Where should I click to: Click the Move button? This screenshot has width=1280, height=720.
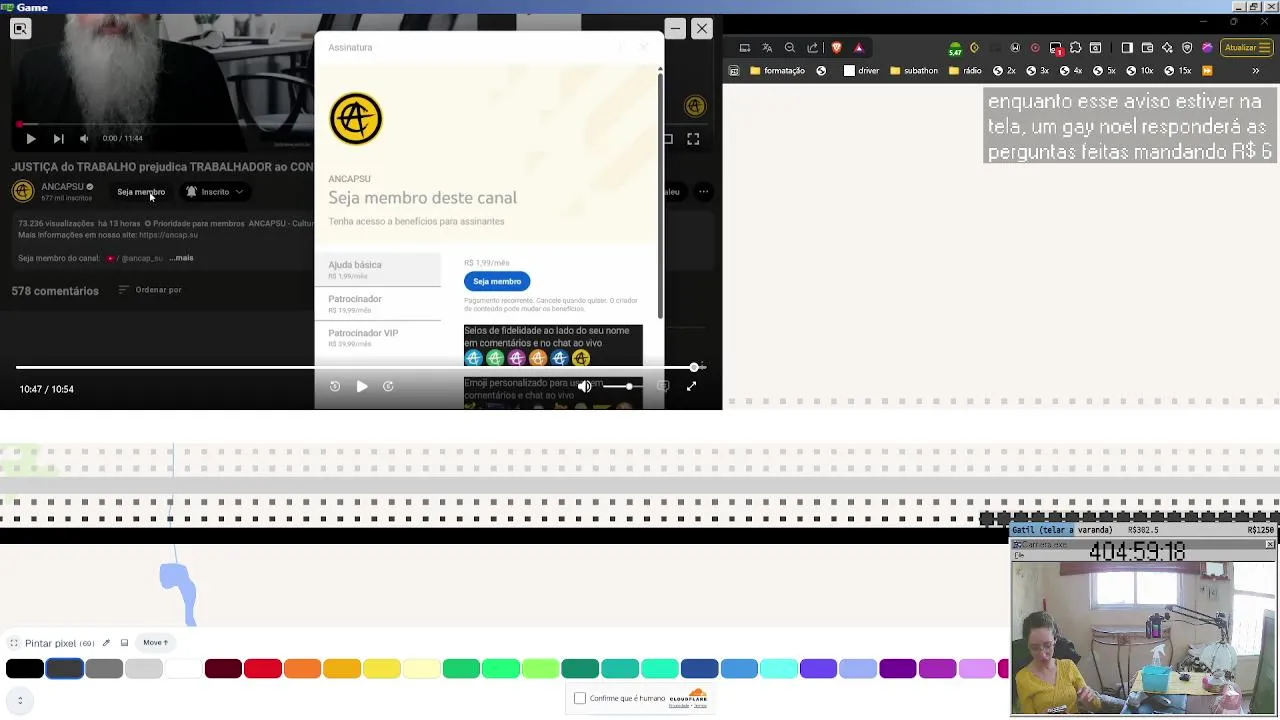pos(156,643)
